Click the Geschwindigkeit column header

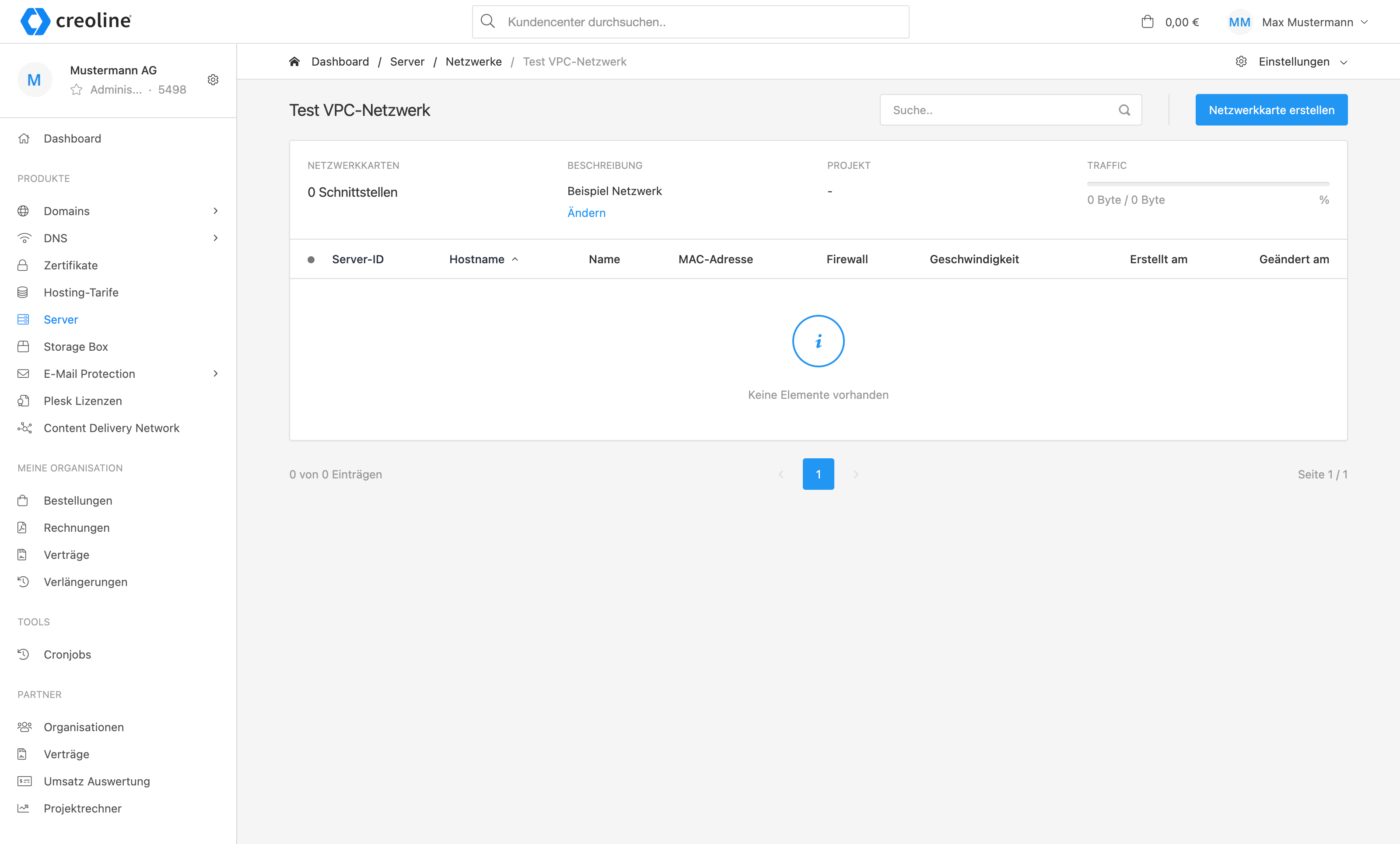pos(974,259)
